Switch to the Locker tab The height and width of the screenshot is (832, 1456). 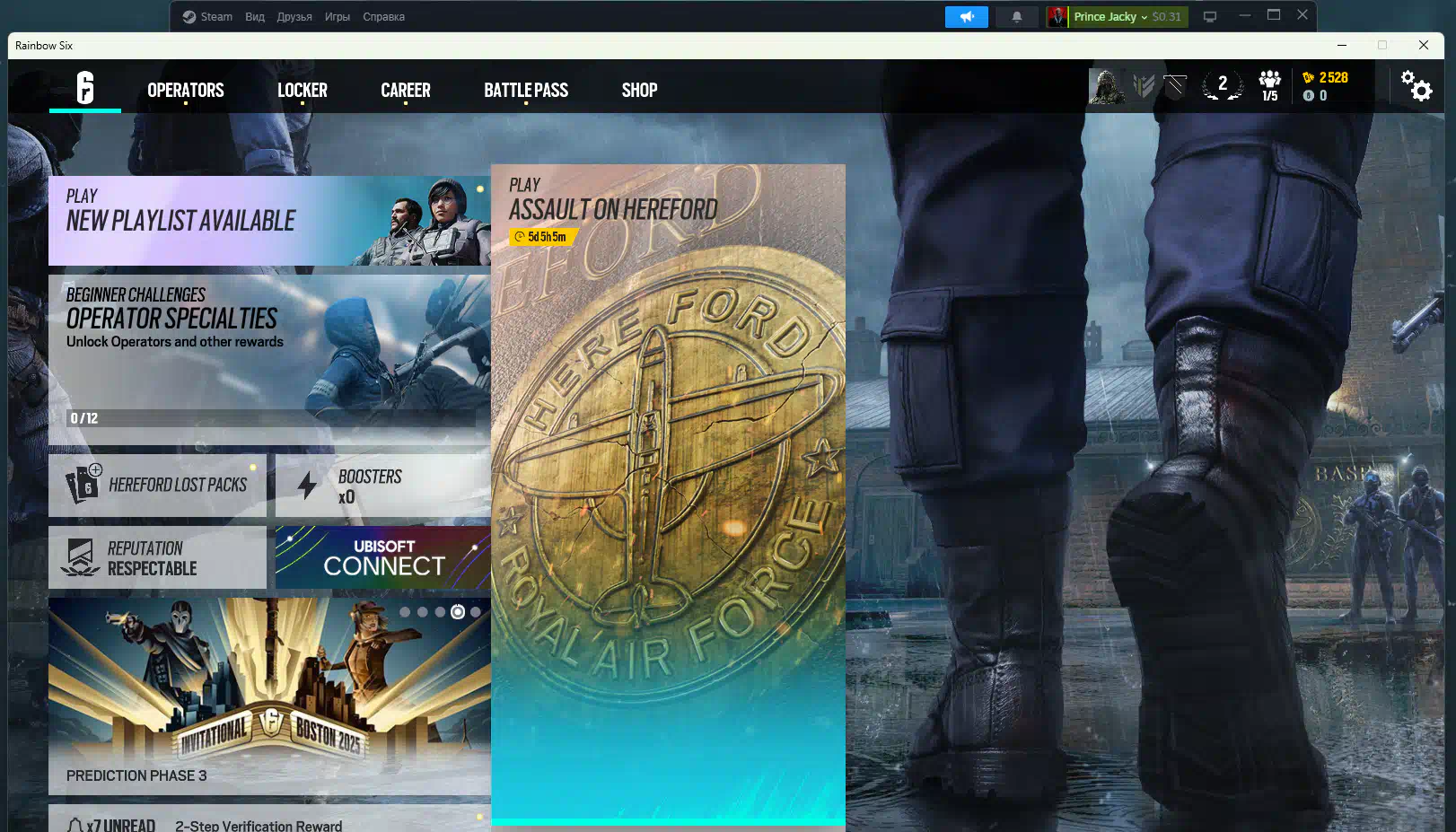pyautogui.click(x=303, y=90)
